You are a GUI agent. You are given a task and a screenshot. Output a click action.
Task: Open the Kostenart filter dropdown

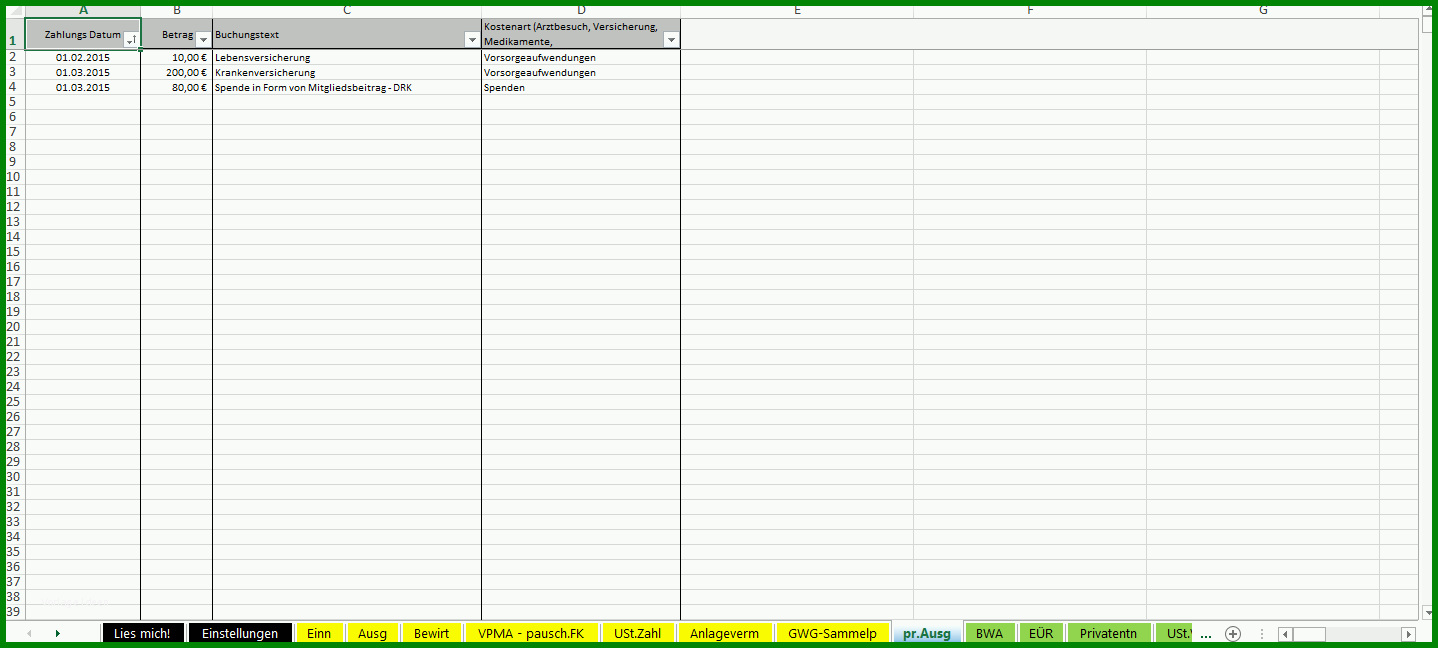pos(671,40)
